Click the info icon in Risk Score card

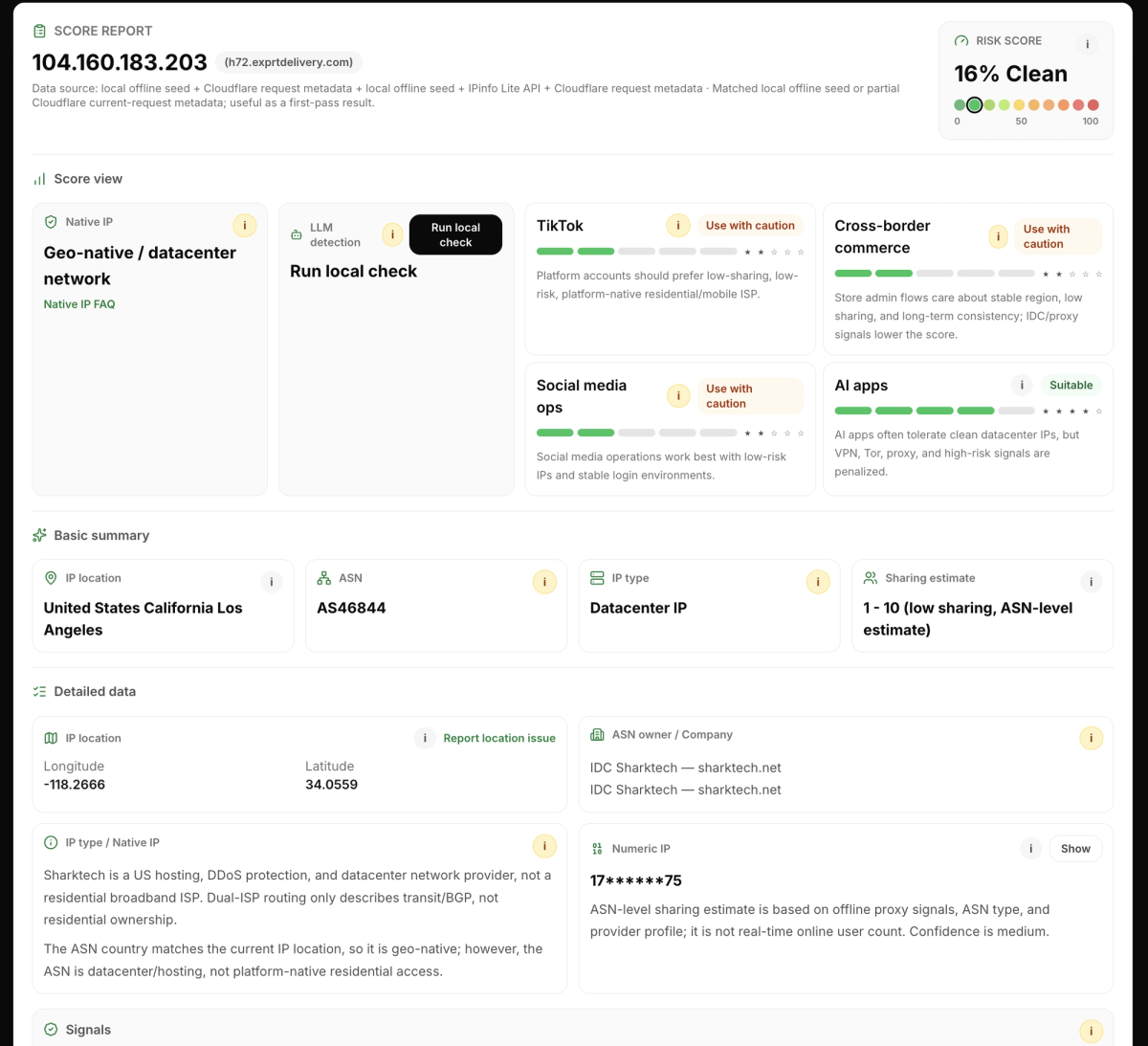pyautogui.click(x=1088, y=44)
